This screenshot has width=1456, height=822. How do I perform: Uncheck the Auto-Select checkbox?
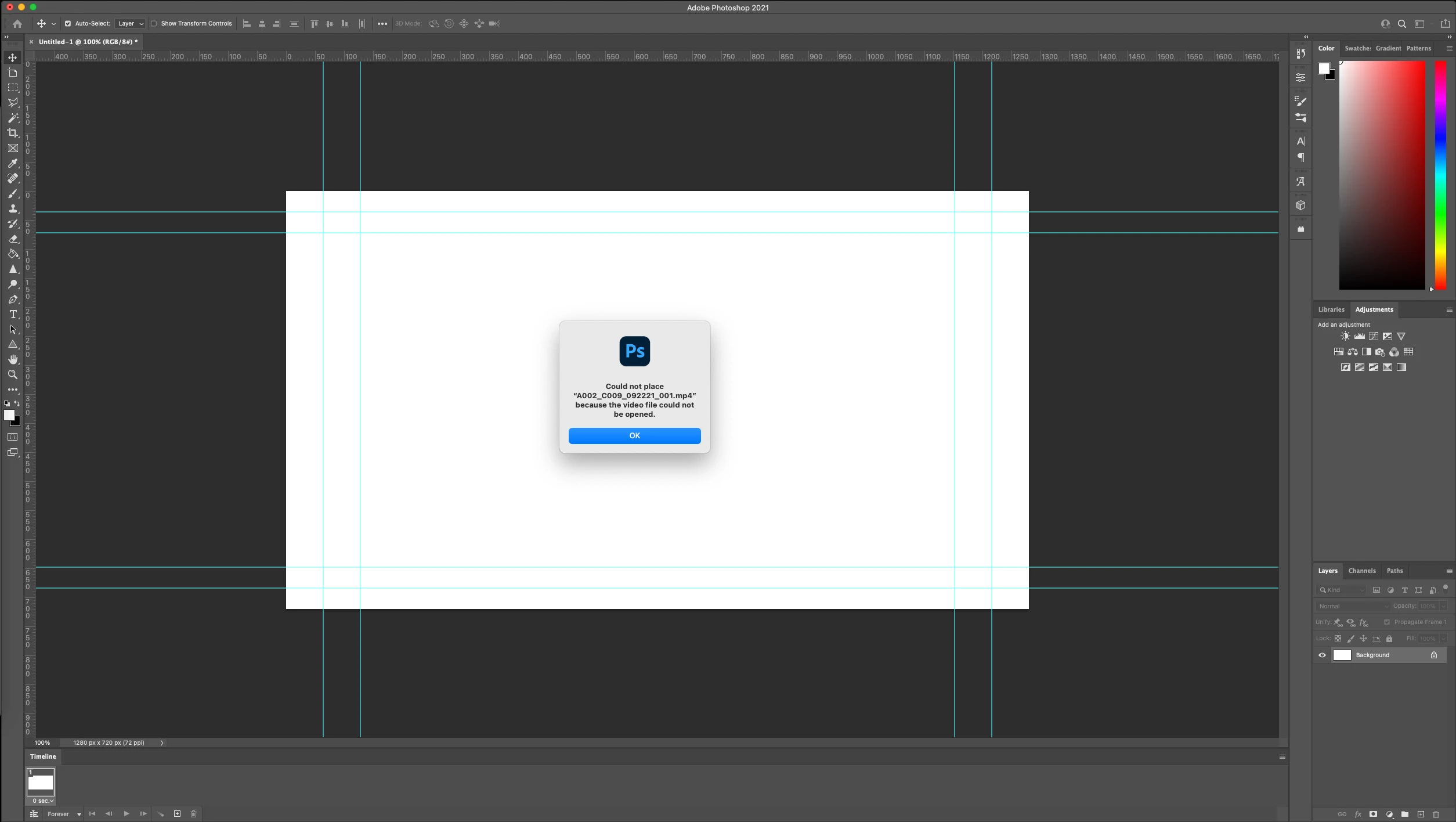point(68,24)
